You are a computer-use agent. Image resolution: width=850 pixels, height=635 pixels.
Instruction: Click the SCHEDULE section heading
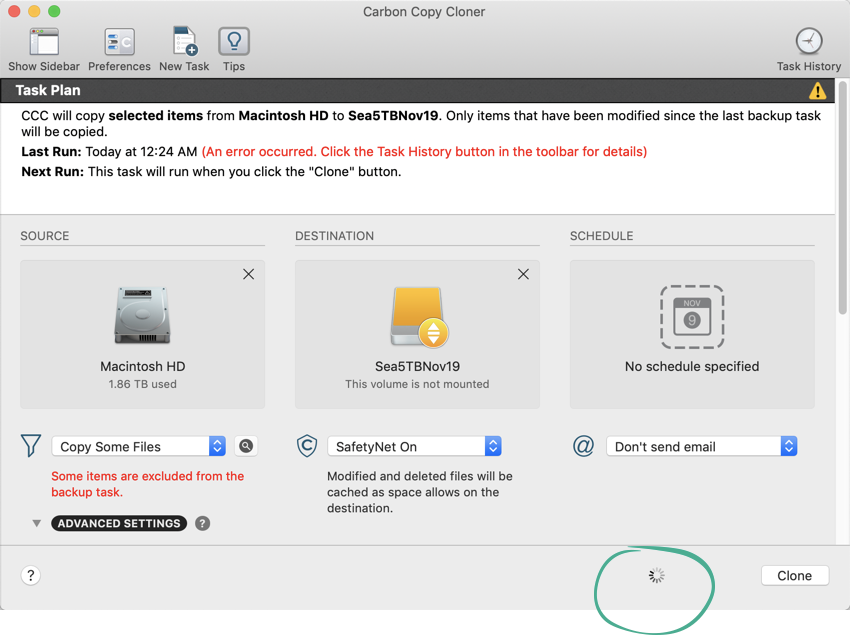point(601,236)
